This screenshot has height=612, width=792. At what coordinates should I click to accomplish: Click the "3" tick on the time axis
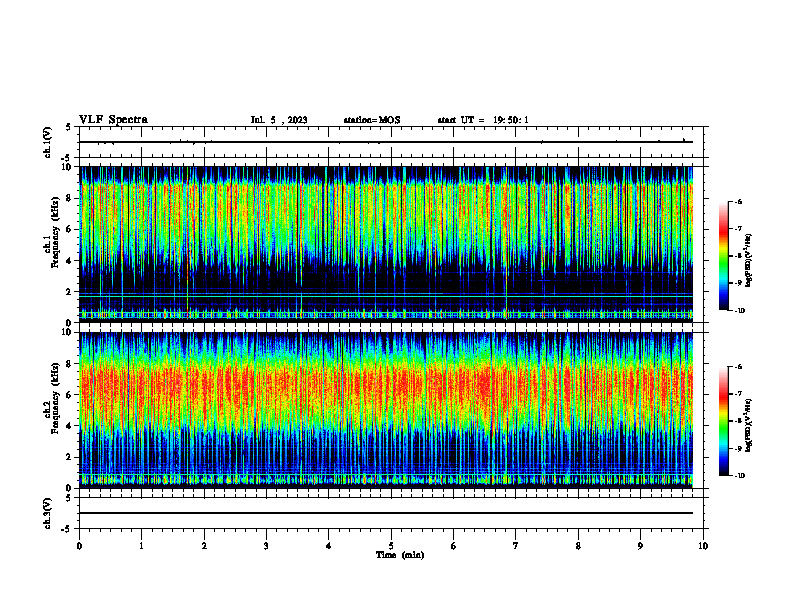(x=266, y=546)
